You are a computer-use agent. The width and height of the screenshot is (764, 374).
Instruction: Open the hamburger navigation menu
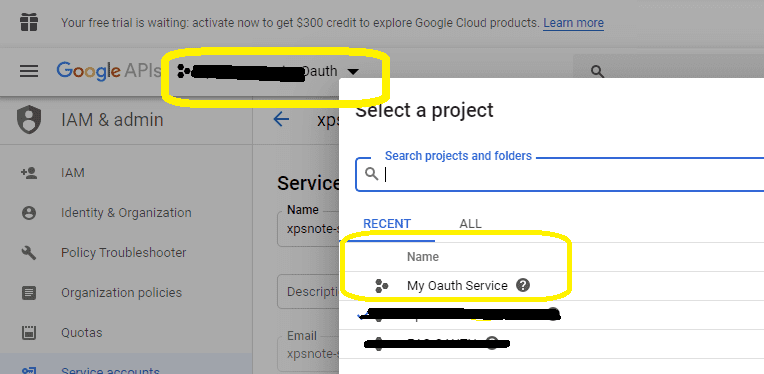(x=29, y=71)
